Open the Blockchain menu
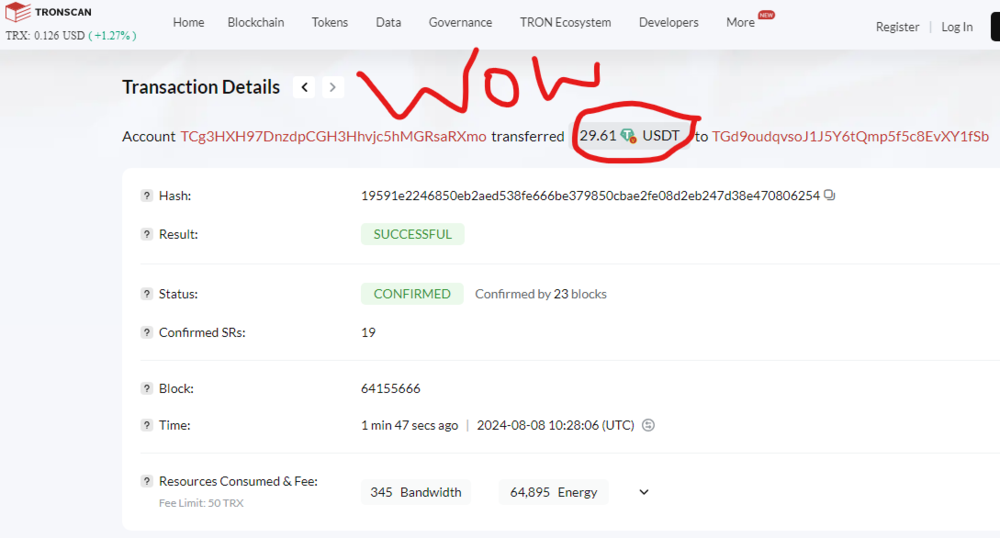The width and height of the screenshot is (1000, 538). pyautogui.click(x=256, y=22)
